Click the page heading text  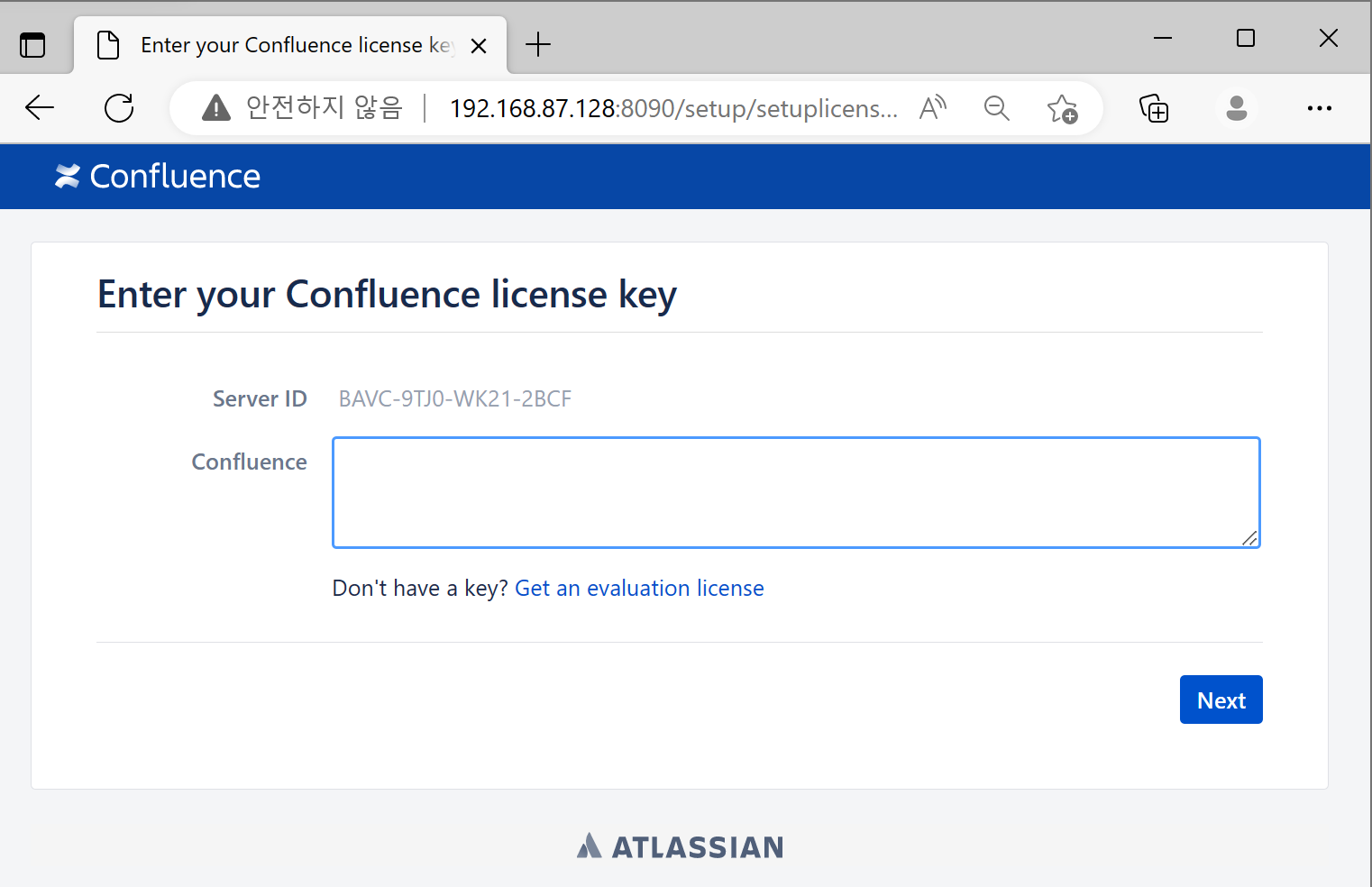click(387, 296)
